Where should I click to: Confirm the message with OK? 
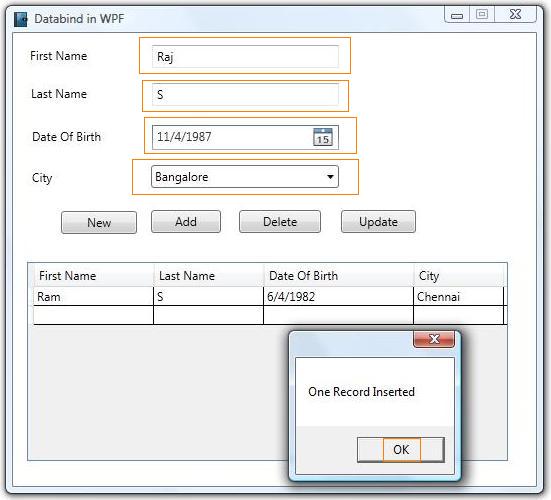point(401,450)
